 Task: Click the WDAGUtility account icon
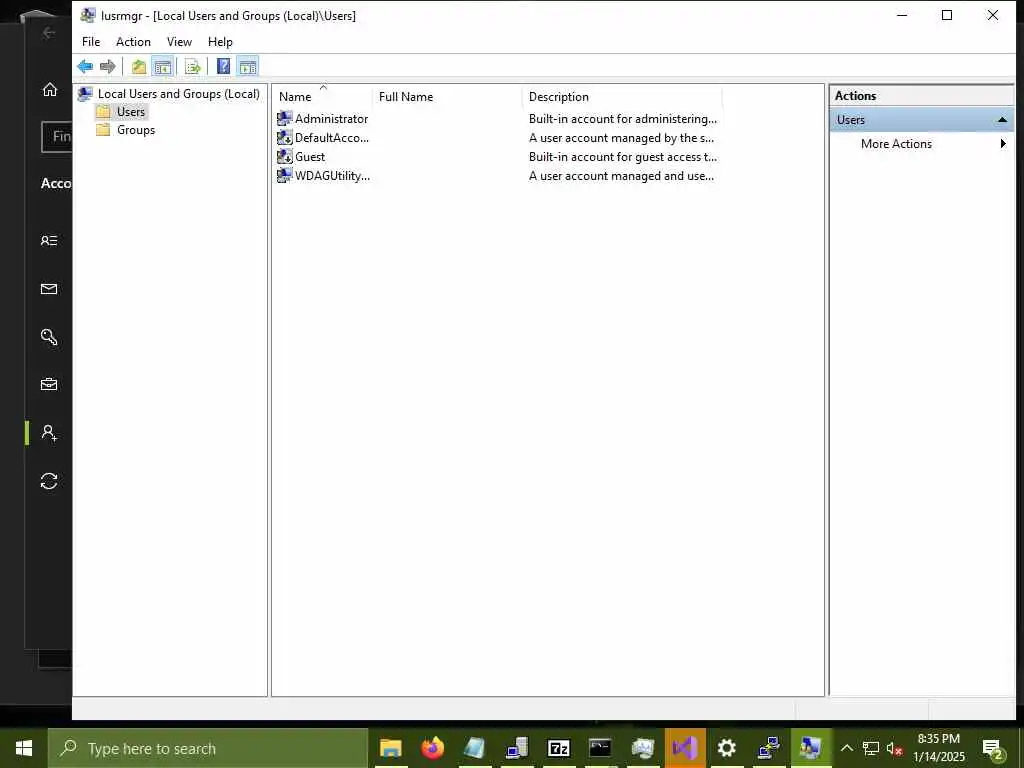coord(285,176)
